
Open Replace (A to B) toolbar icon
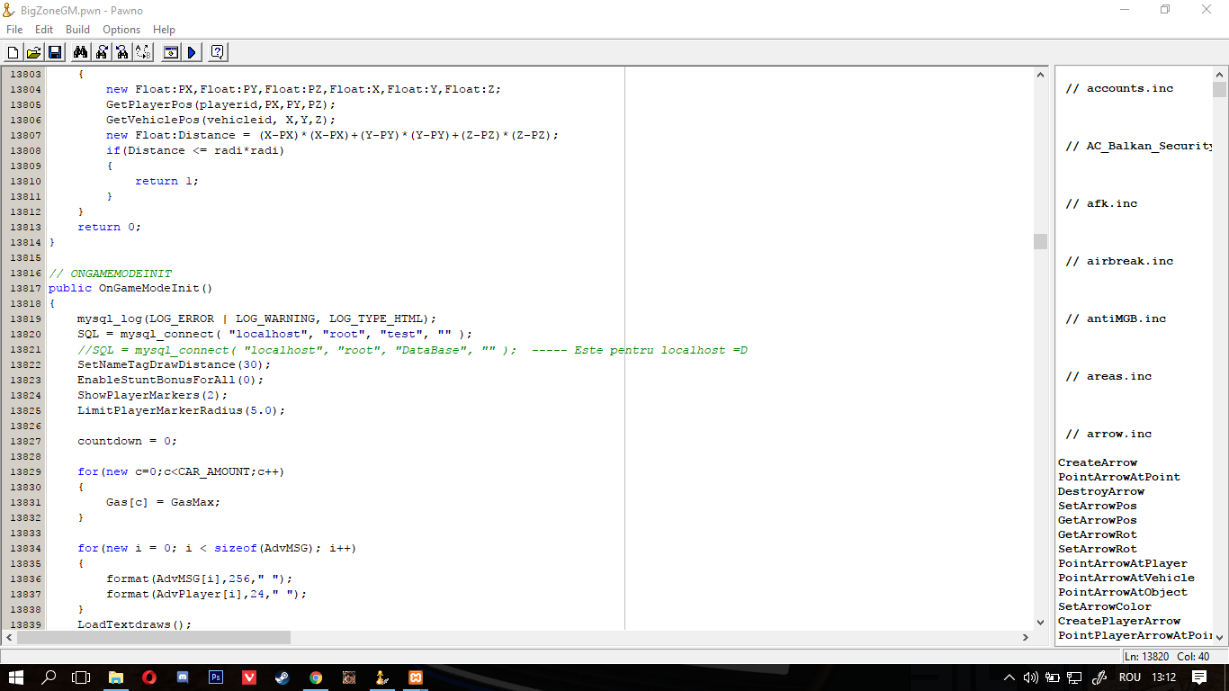click(x=143, y=52)
